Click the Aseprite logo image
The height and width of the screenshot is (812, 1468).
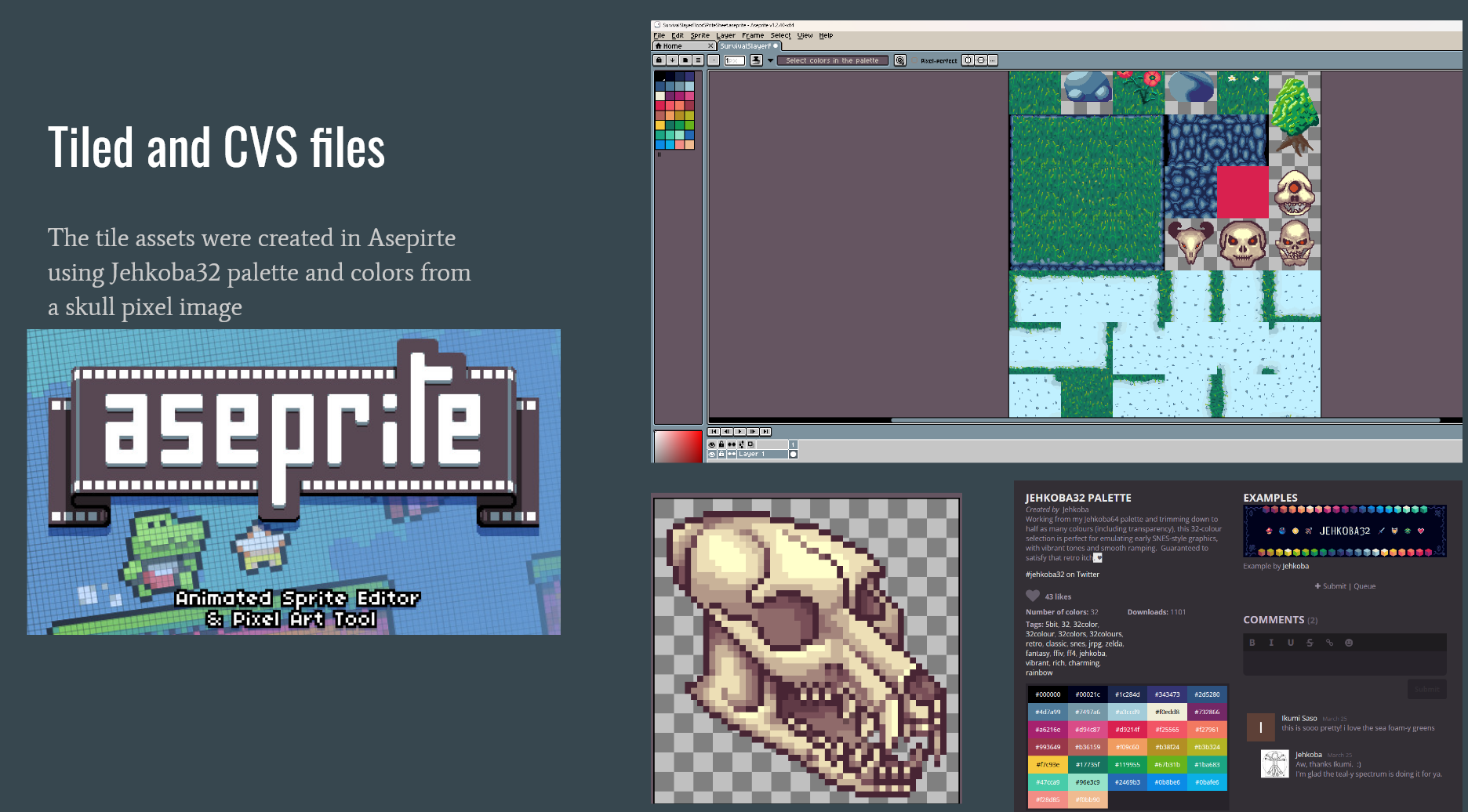coord(294,482)
